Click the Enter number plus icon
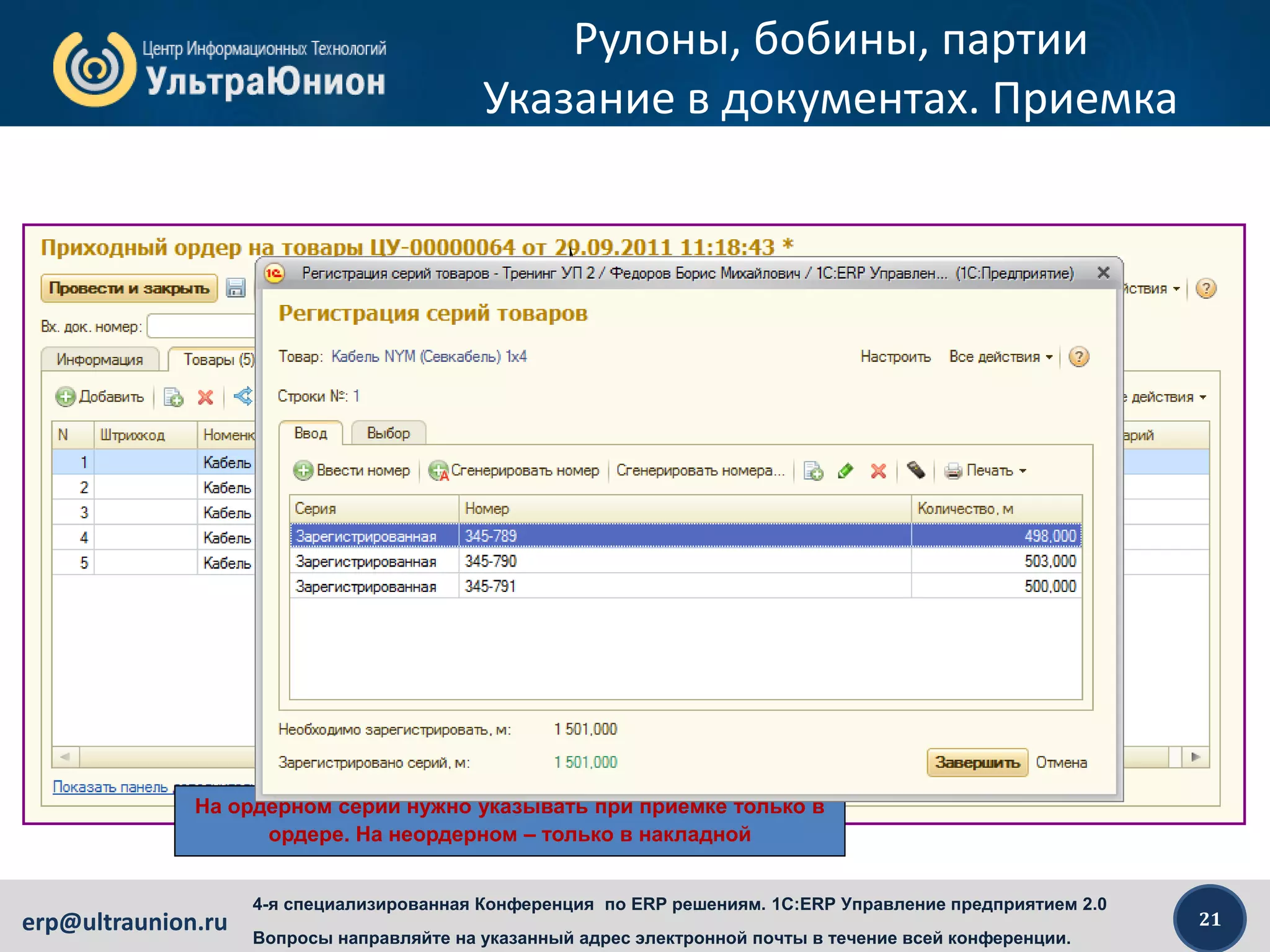The width and height of the screenshot is (1270, 952). (303, 470)
